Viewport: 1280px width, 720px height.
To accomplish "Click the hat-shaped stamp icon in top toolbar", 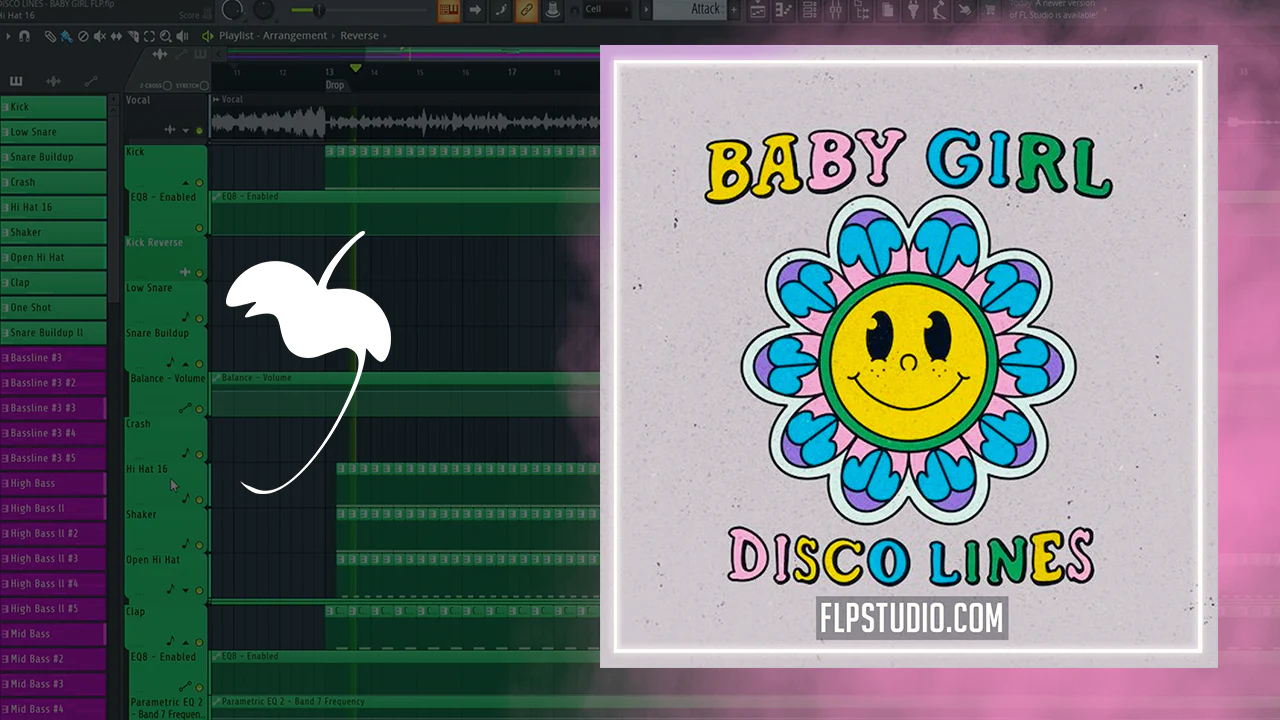I will pos(552,11).
